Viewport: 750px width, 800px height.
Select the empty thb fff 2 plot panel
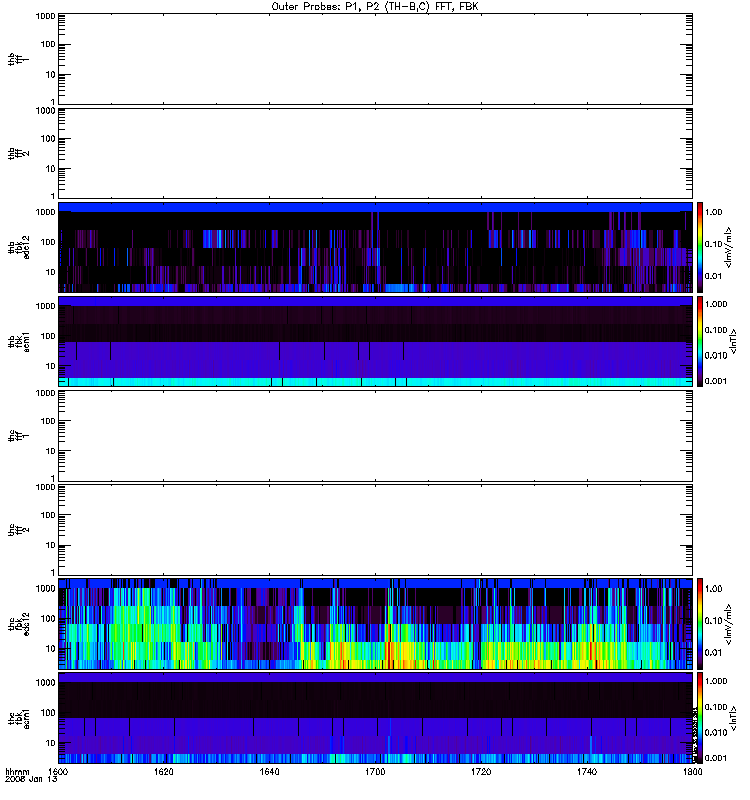click(375, 154)
